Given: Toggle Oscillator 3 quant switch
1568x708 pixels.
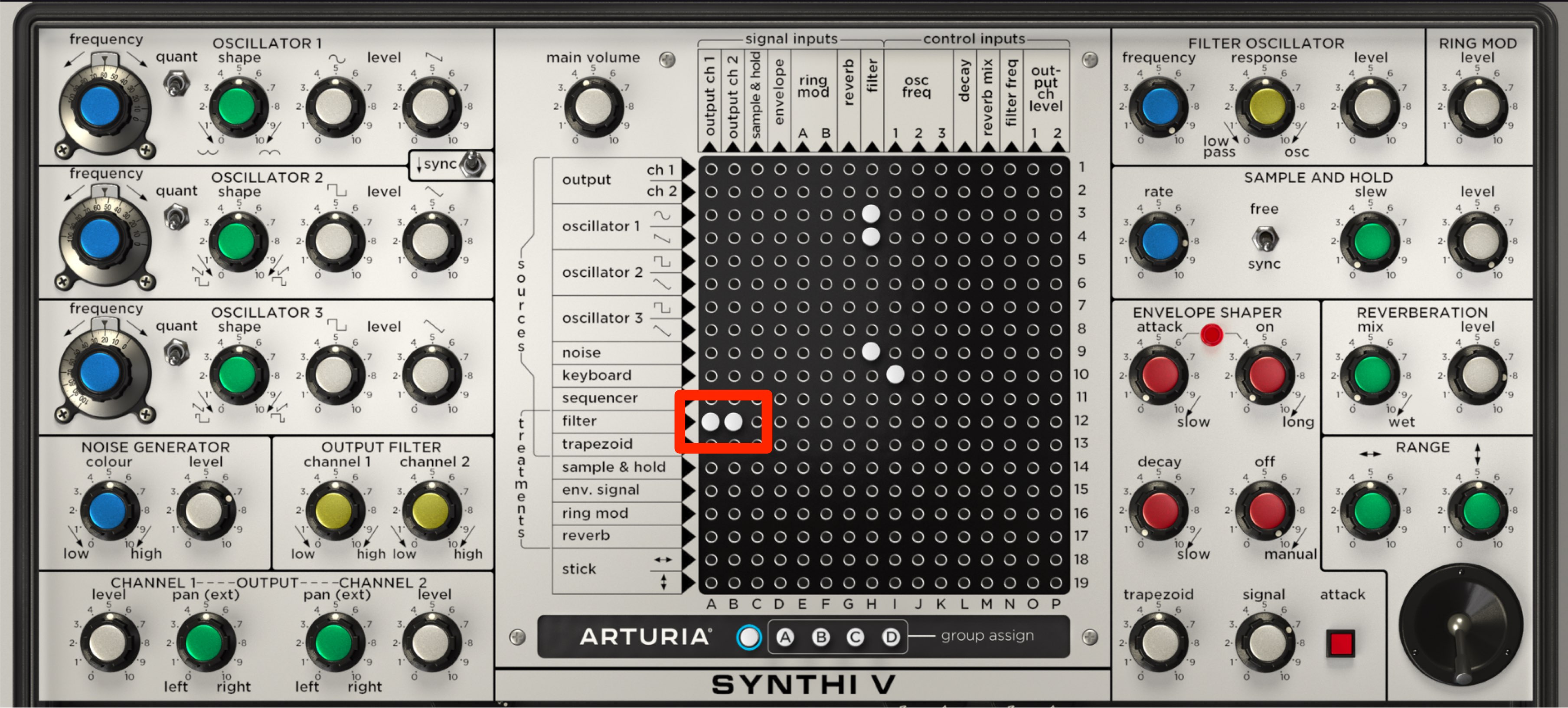Looking at the screenshot, I should [176, 352].
